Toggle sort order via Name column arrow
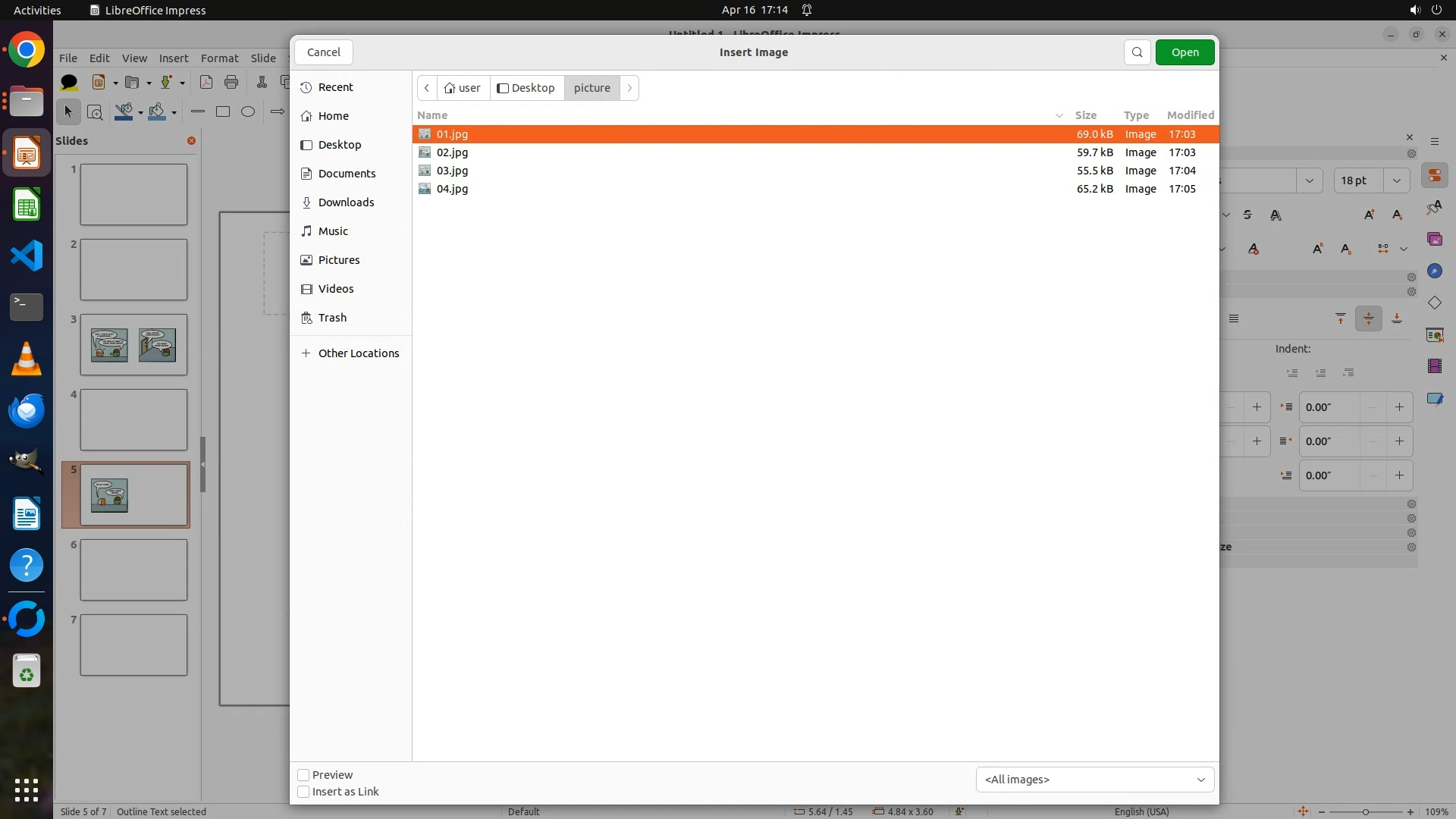Viewport: 1456px width, 819px height. click(x=1059, y=115)
